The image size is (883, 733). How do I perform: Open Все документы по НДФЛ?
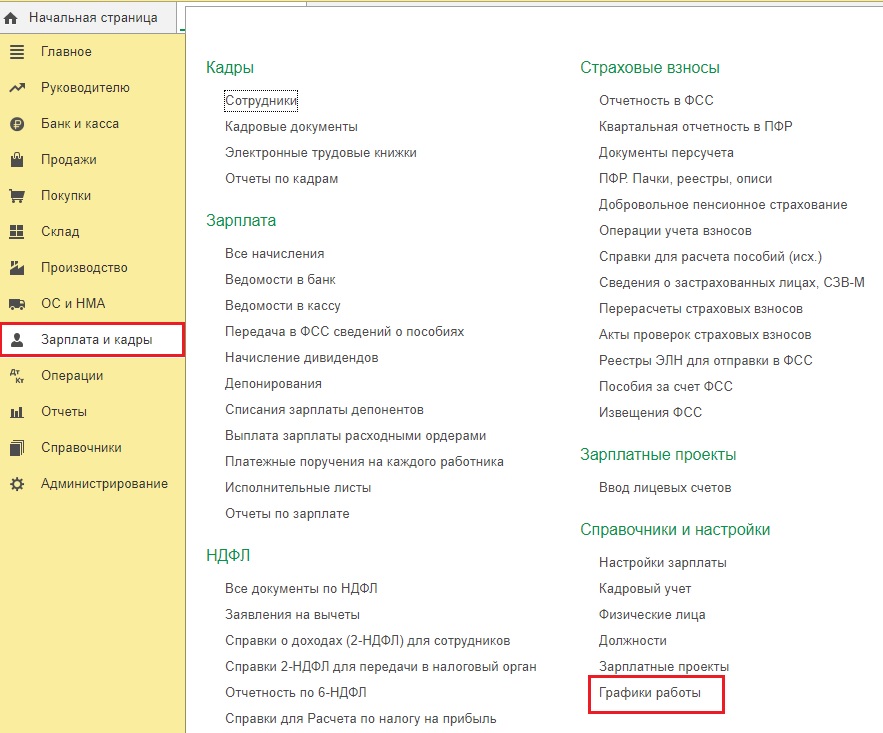[x=301, y=589]
